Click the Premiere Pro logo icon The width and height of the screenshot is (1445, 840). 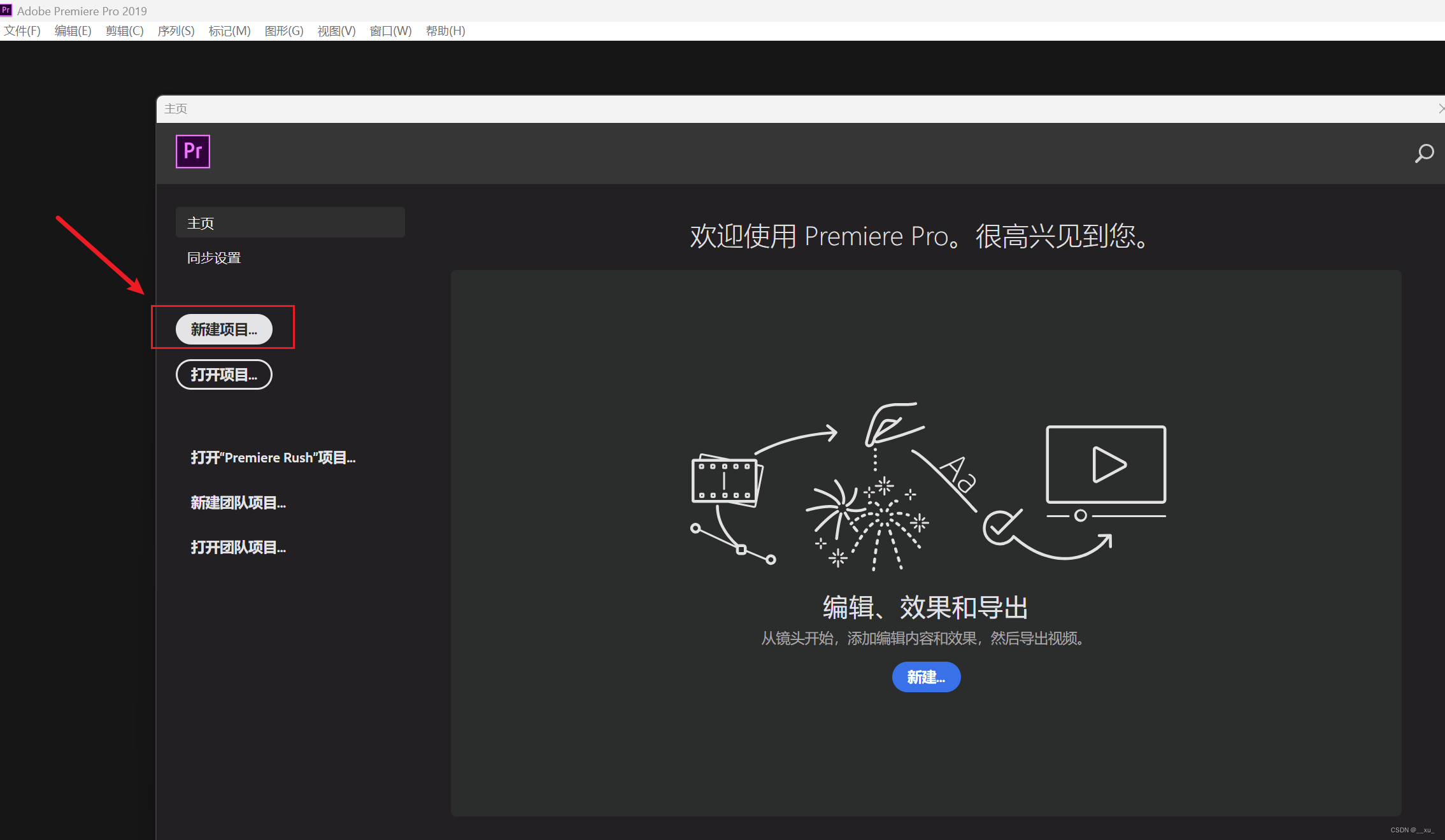tap(192, 152)
